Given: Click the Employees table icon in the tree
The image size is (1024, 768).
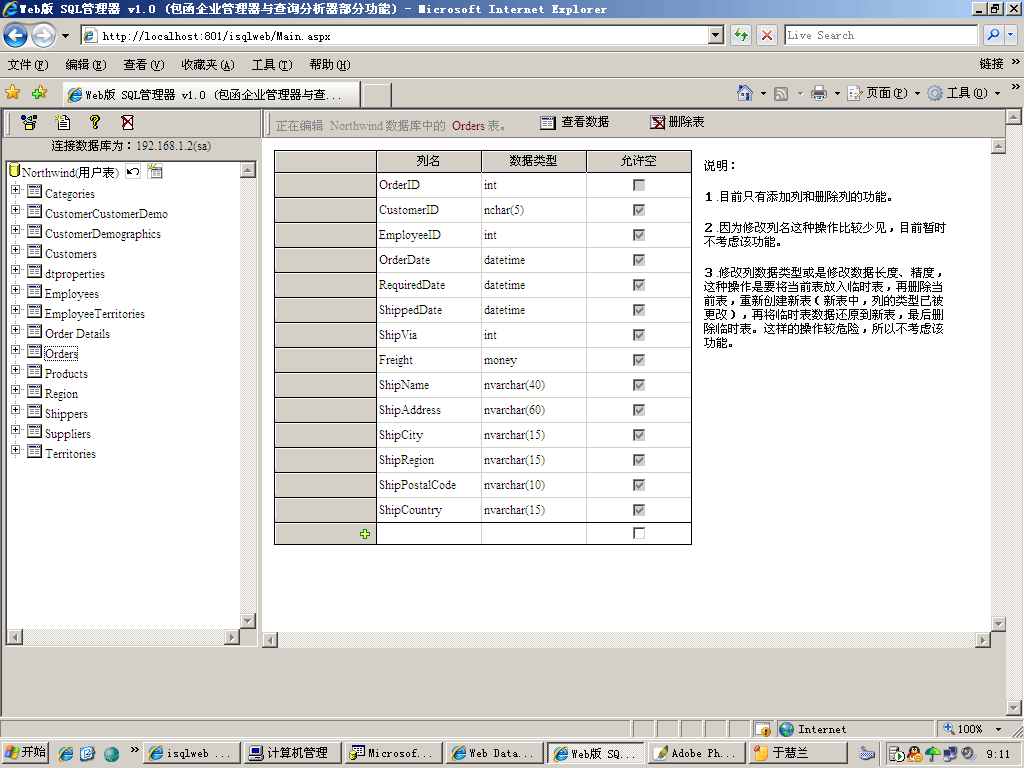Looking at the screenshot, I should click(35, 291).
